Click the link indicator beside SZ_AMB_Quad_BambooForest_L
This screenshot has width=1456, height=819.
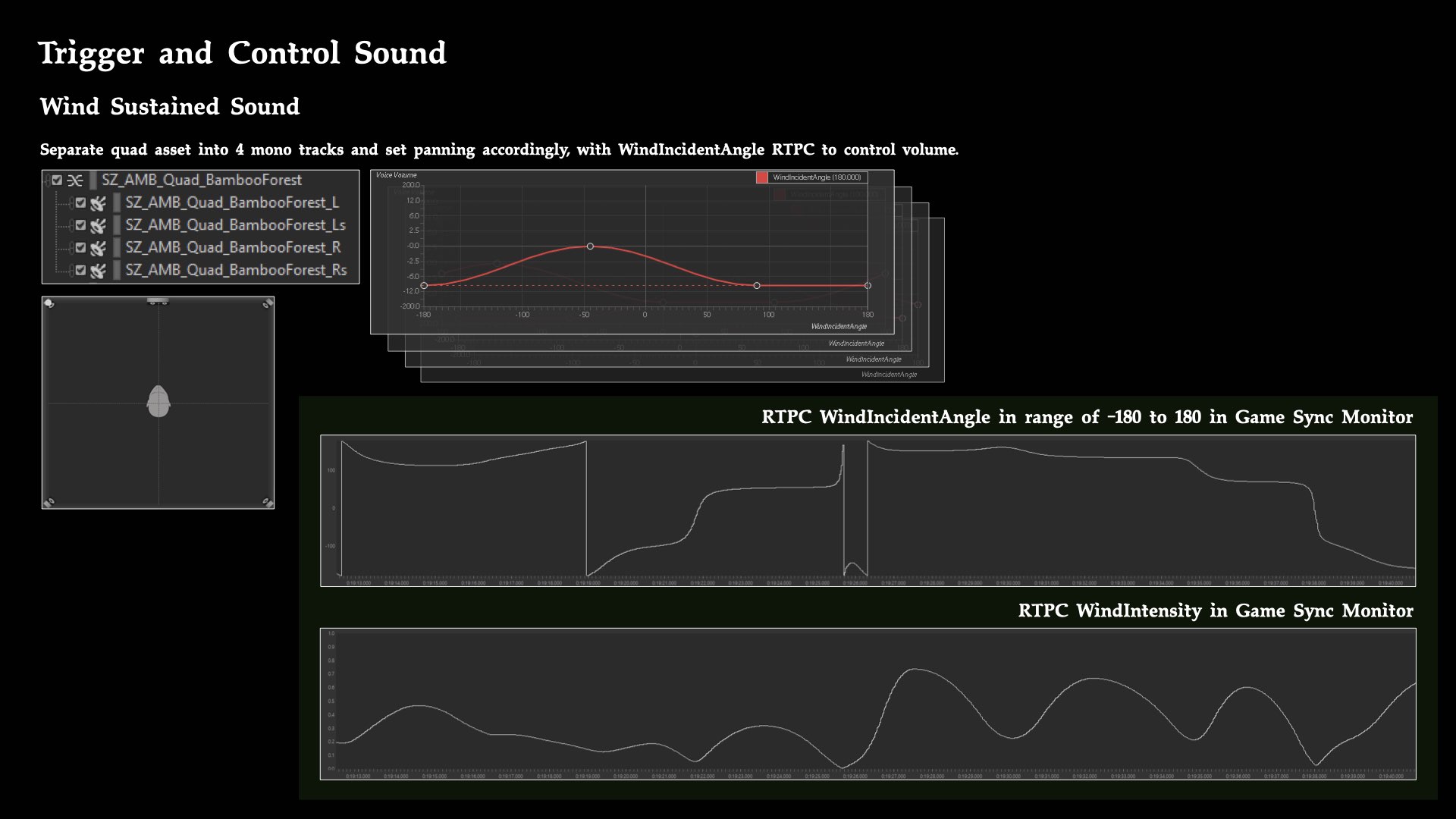[x=71, y=203]
